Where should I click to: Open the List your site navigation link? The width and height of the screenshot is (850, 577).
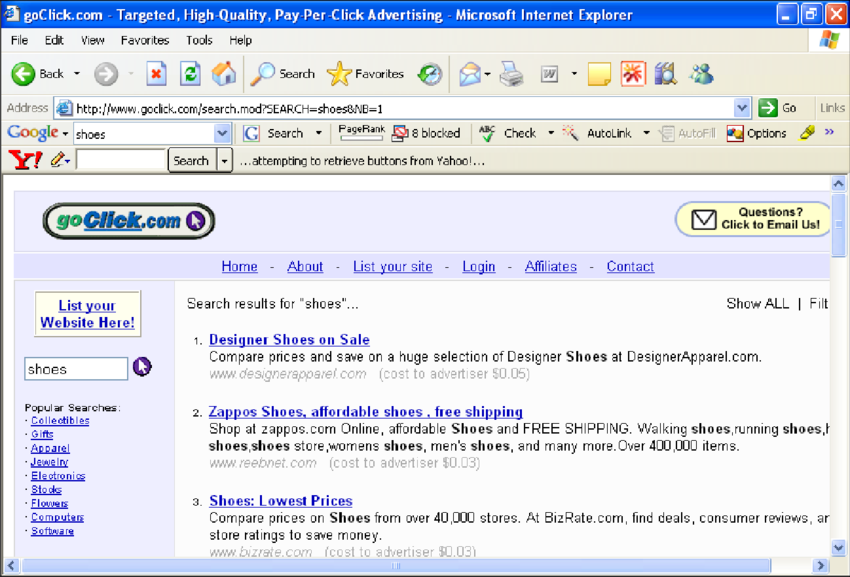392,267
